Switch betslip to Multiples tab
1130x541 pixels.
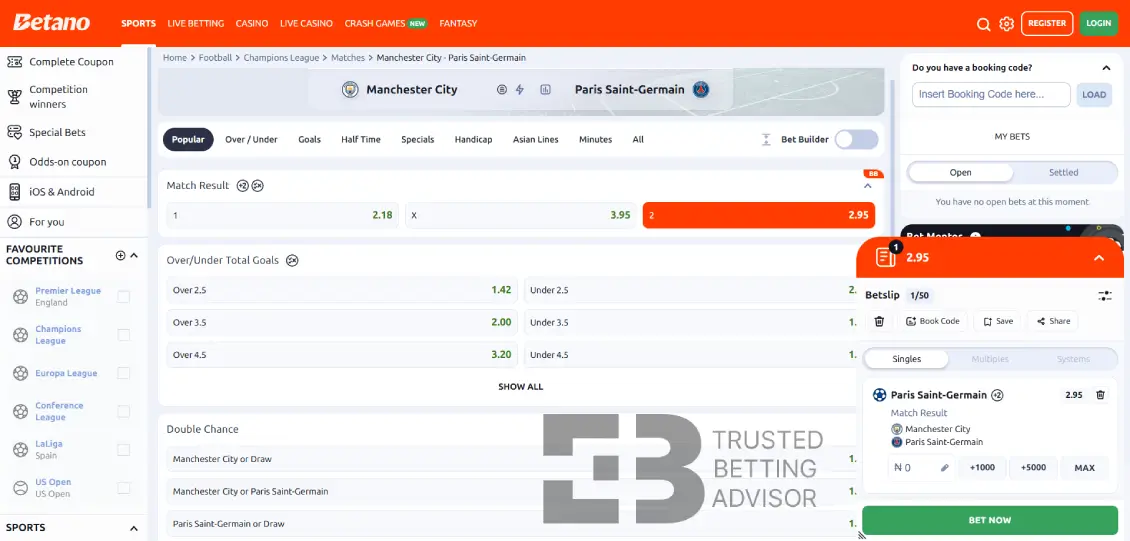pos(990,359)
